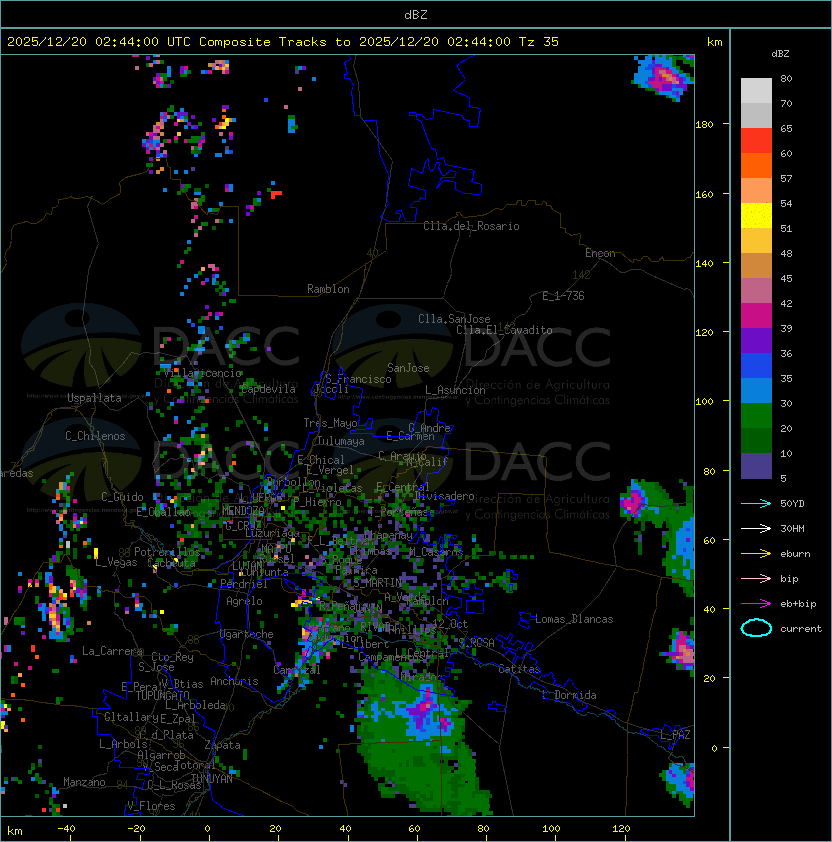Click the 'TUPUNGATO' map label
This screenshot has height=842, width=832.
coord(162,695)
